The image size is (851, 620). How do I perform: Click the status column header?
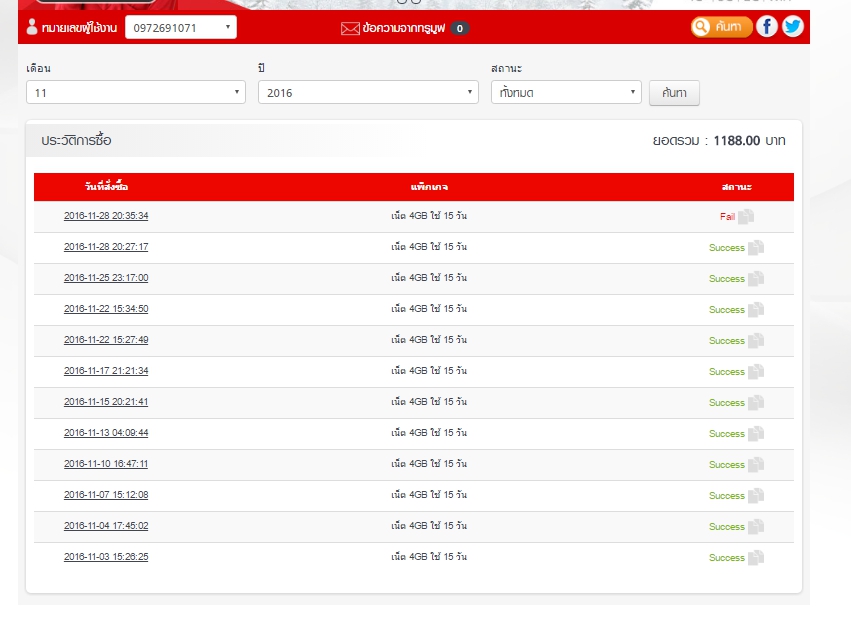point(736,187)
